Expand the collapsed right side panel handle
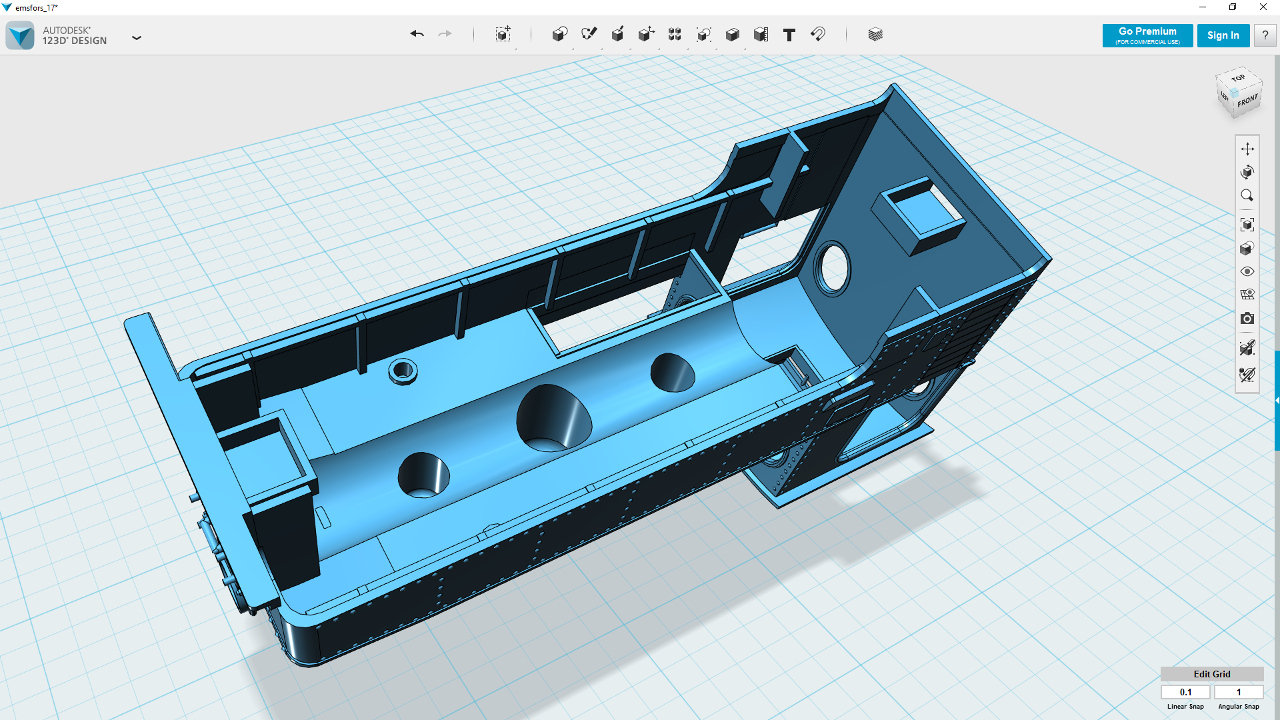Screen dimensions: 1280x720 click(x=1277, y=400)
